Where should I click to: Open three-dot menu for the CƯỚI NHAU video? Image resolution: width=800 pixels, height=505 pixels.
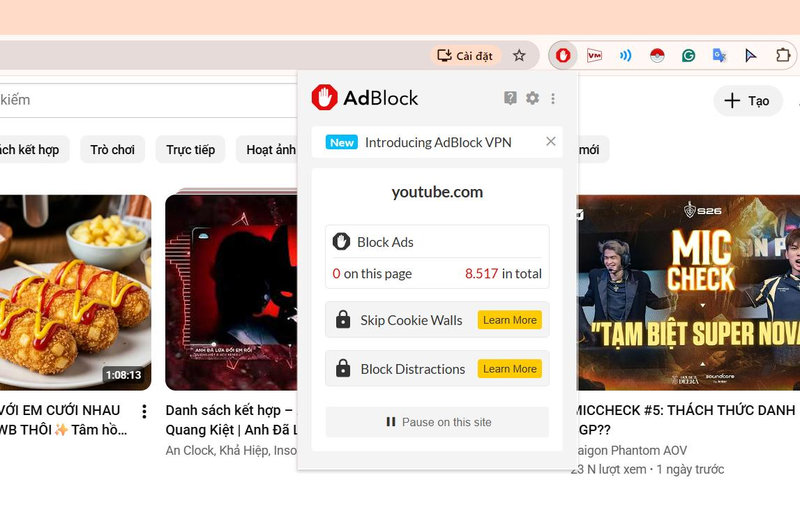[144, 411]
